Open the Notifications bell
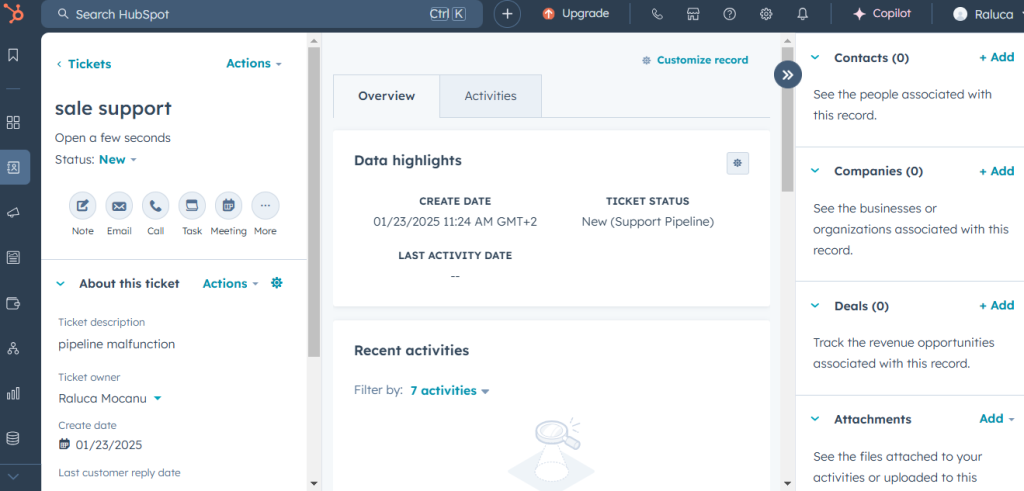Image resolution: width=1024 pixels, height=491 pixels. (x=803, y=14)
